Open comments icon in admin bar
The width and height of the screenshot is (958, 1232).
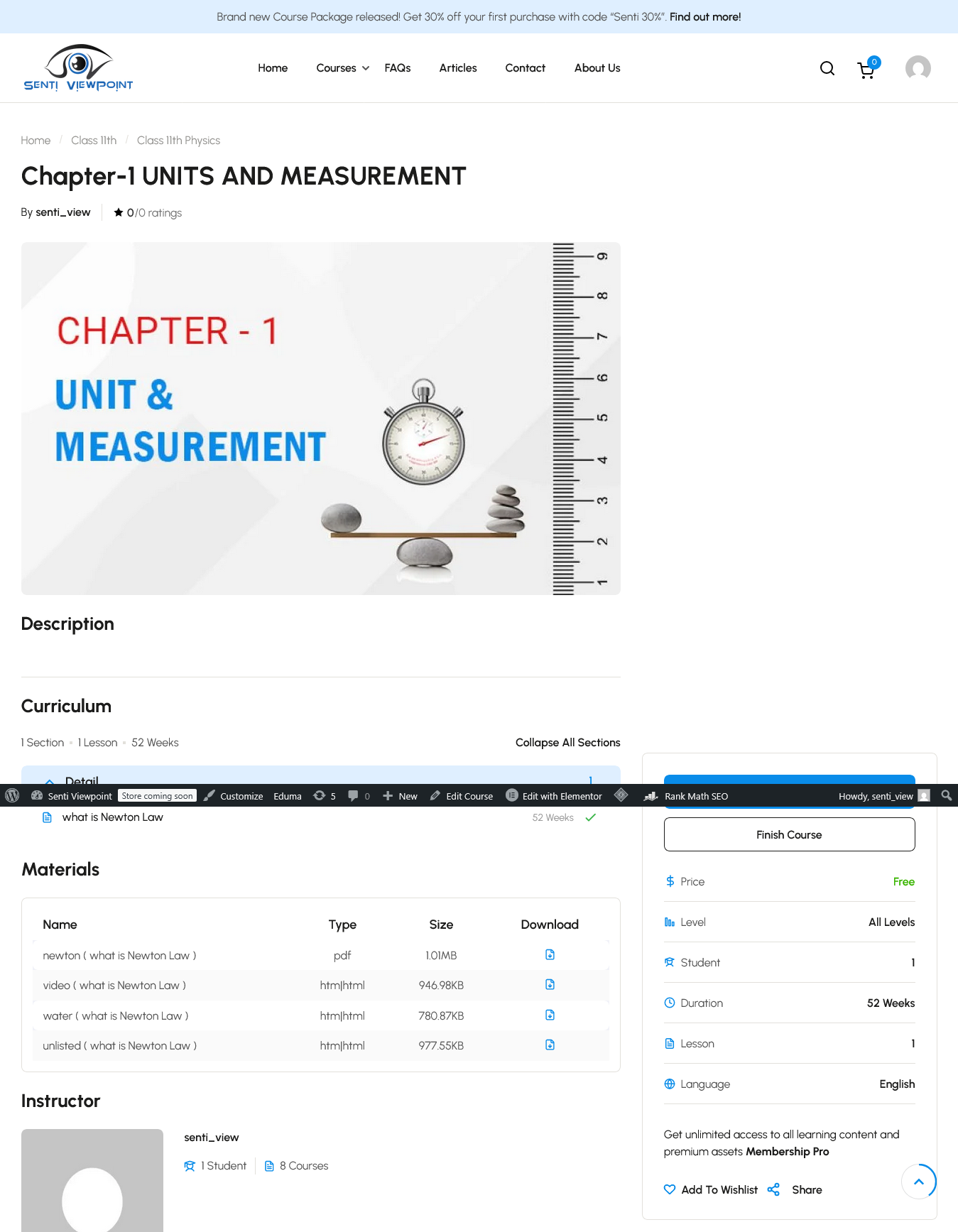[359, 796]
